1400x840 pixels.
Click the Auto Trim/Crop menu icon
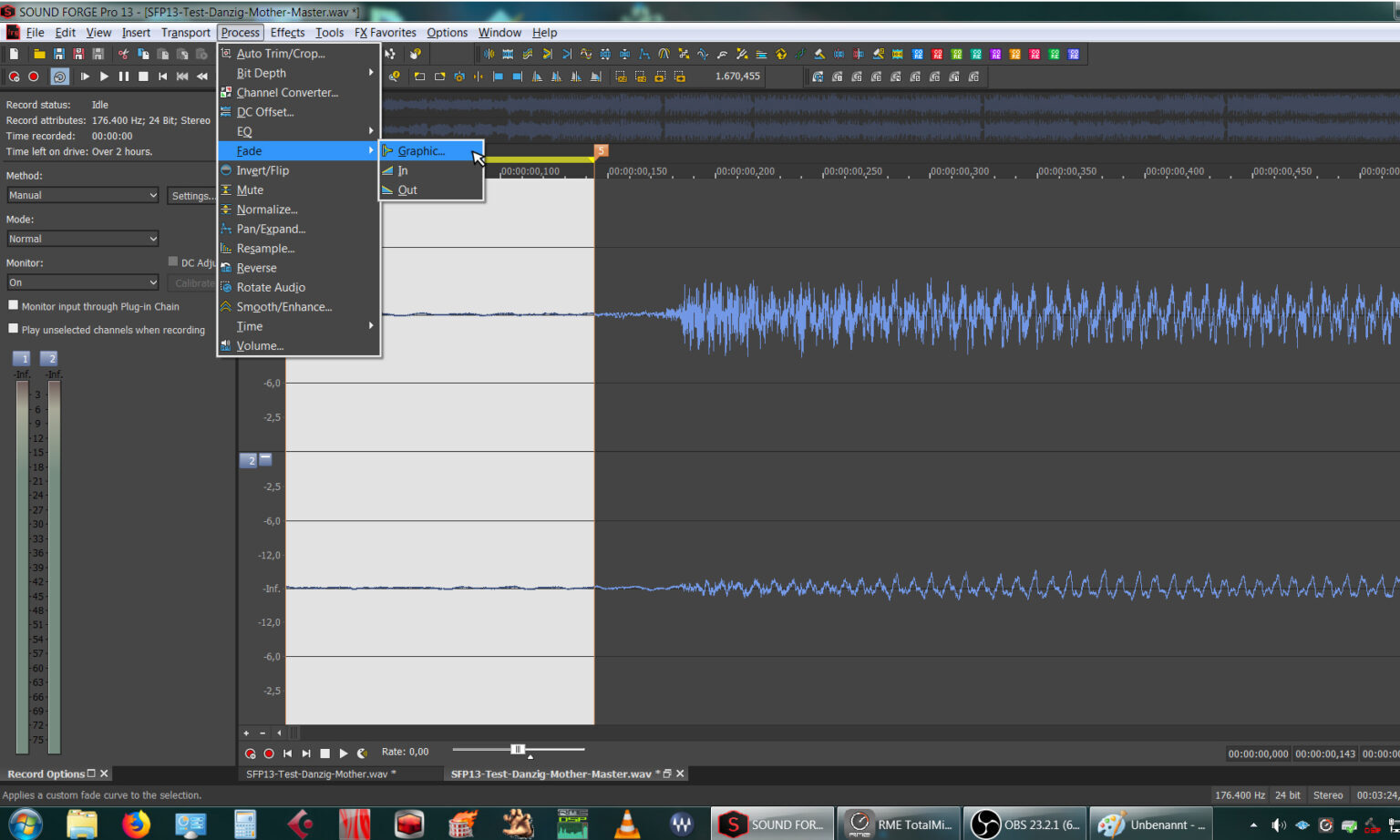226,54
